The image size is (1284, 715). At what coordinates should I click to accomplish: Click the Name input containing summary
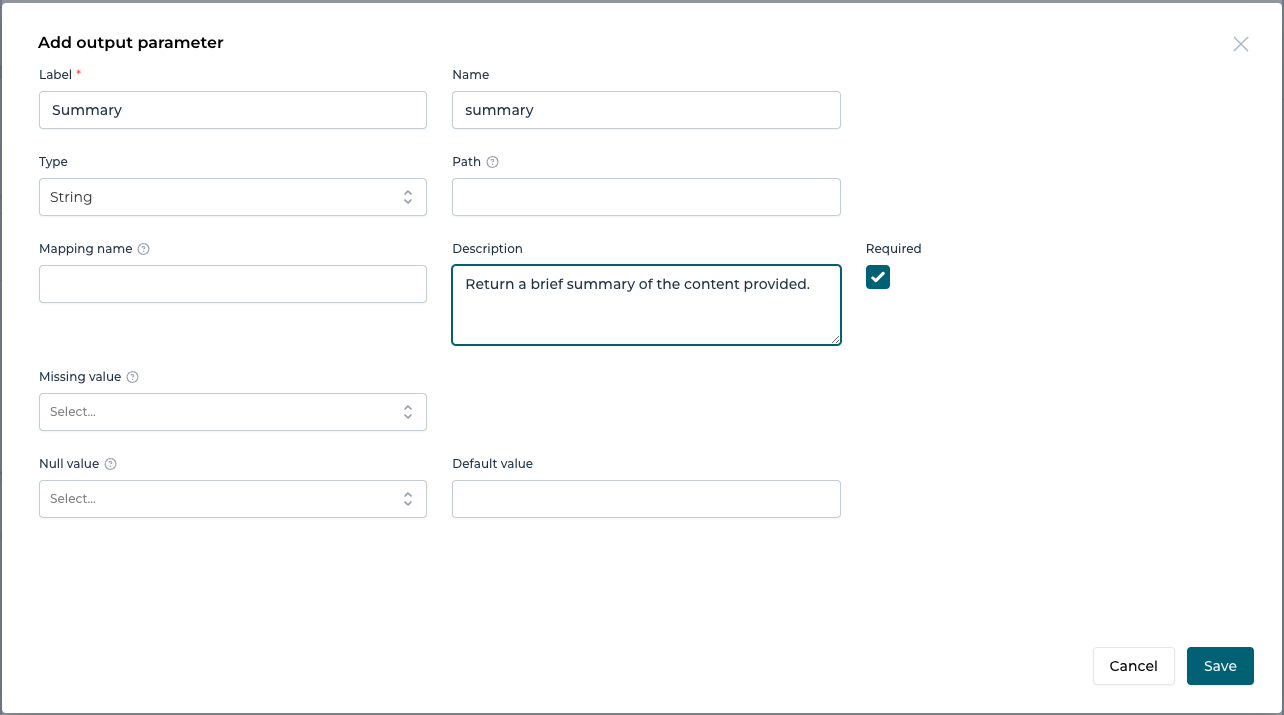(x=646, y=110)
